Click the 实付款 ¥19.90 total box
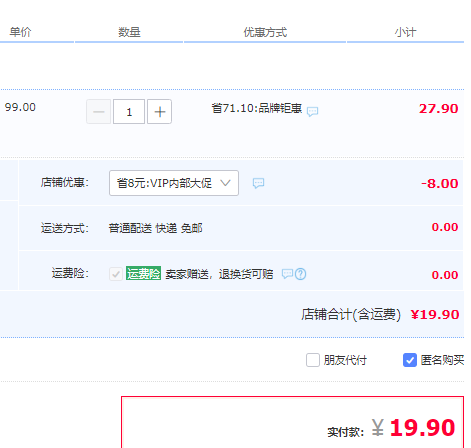This screenshot has height=448, width=471. (292, 422)
